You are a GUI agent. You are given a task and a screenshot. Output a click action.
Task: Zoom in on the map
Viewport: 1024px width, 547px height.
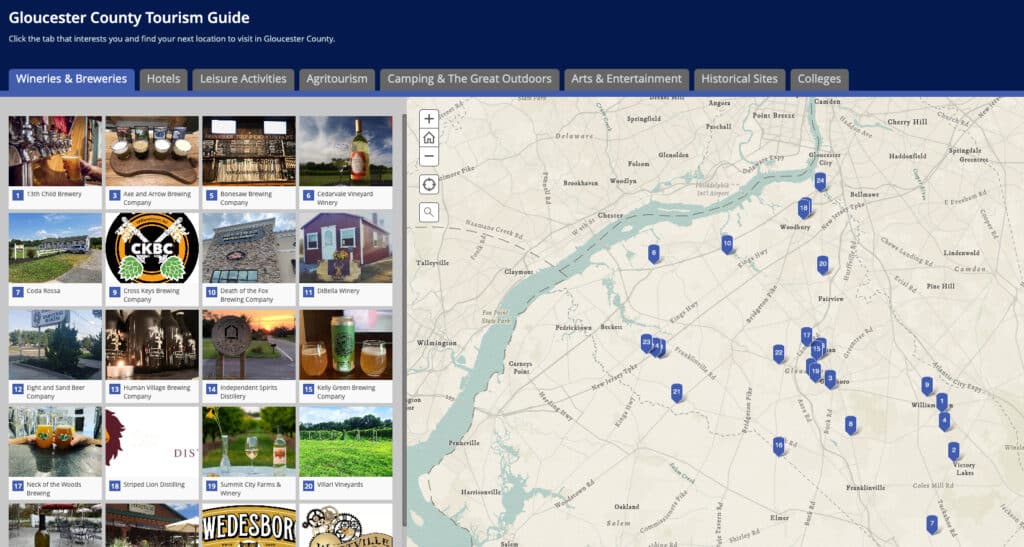[429, 119]
